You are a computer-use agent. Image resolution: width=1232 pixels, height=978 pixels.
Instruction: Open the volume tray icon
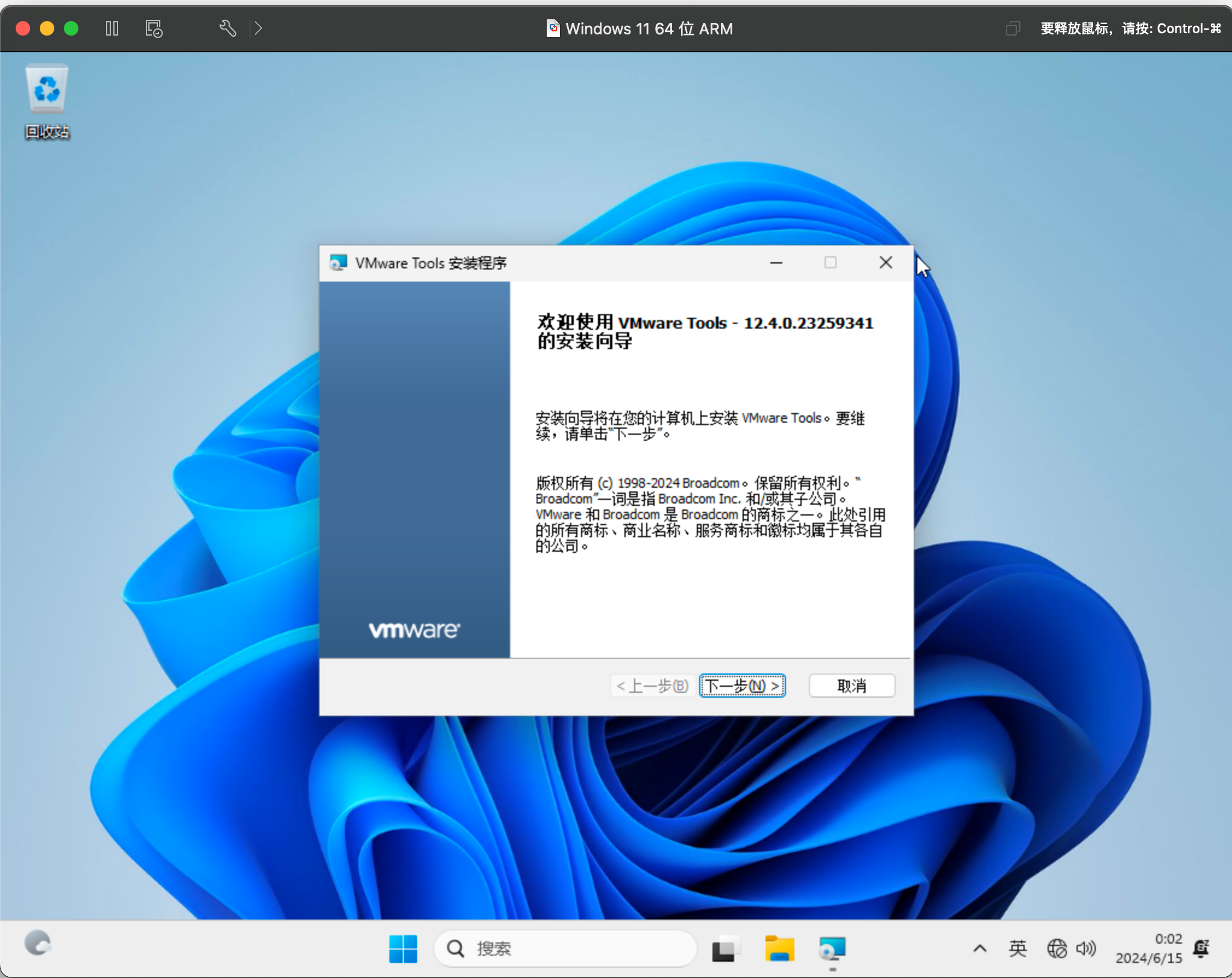(x=1086, y=948)
